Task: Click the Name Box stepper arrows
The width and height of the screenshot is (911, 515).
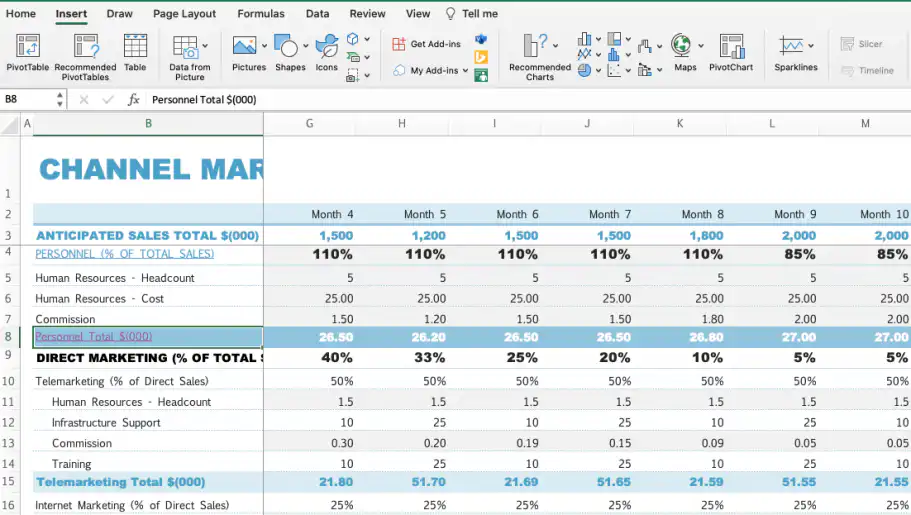Action: [x=59, y=99]
